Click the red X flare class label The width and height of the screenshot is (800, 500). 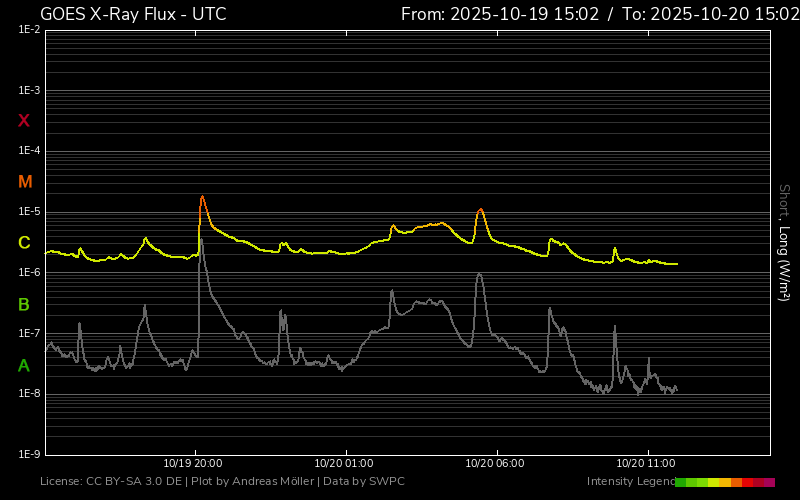[x=24, y=121]
